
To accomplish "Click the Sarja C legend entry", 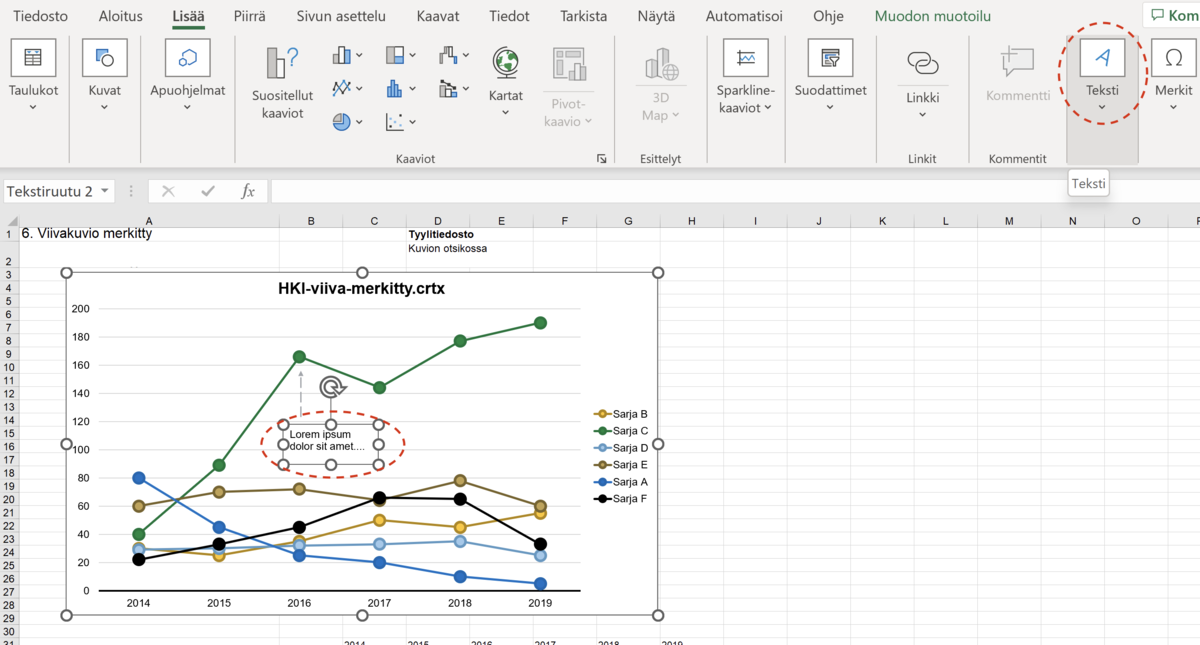I will pos(629,431).
